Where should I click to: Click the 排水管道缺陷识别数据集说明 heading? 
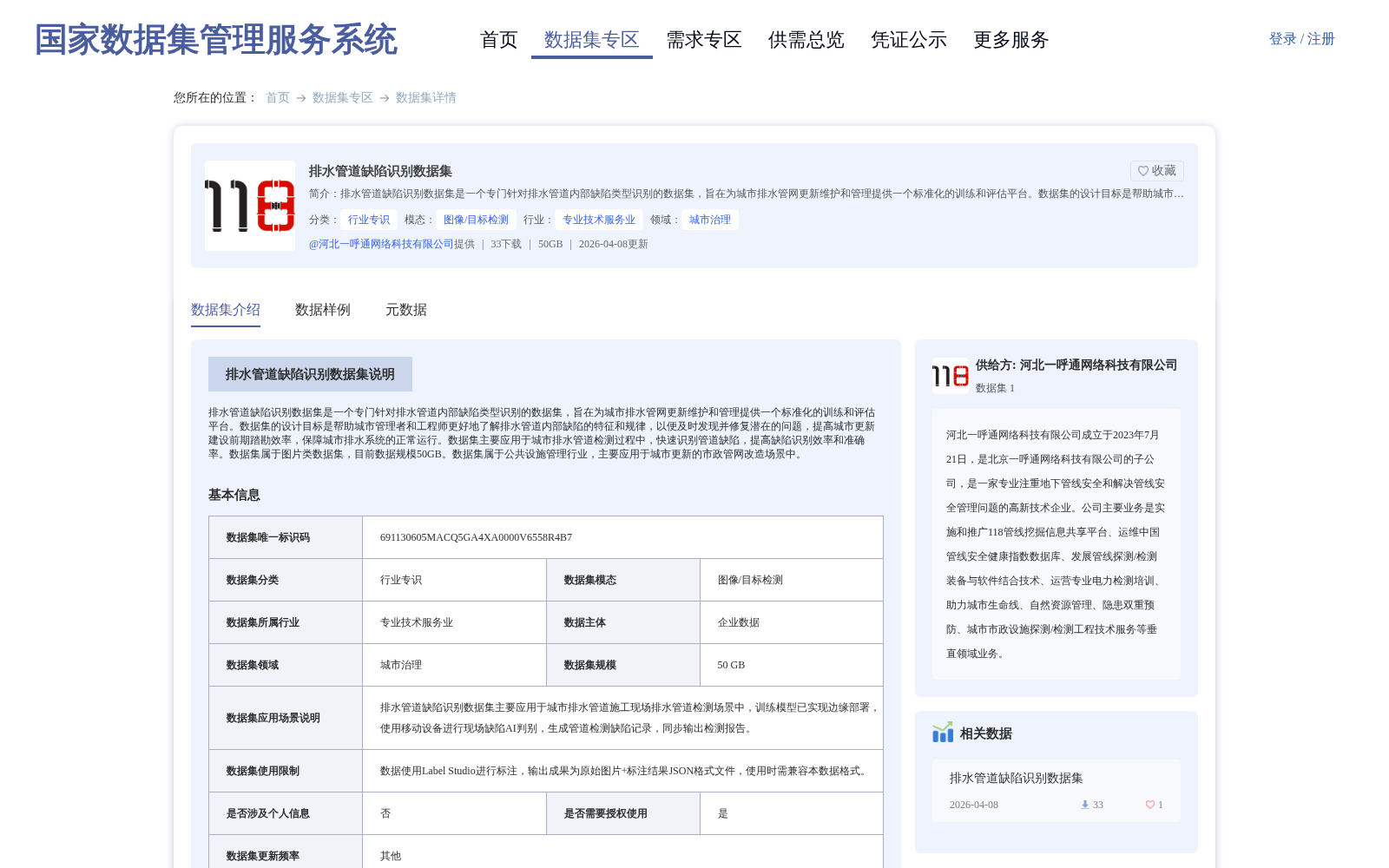310,374
